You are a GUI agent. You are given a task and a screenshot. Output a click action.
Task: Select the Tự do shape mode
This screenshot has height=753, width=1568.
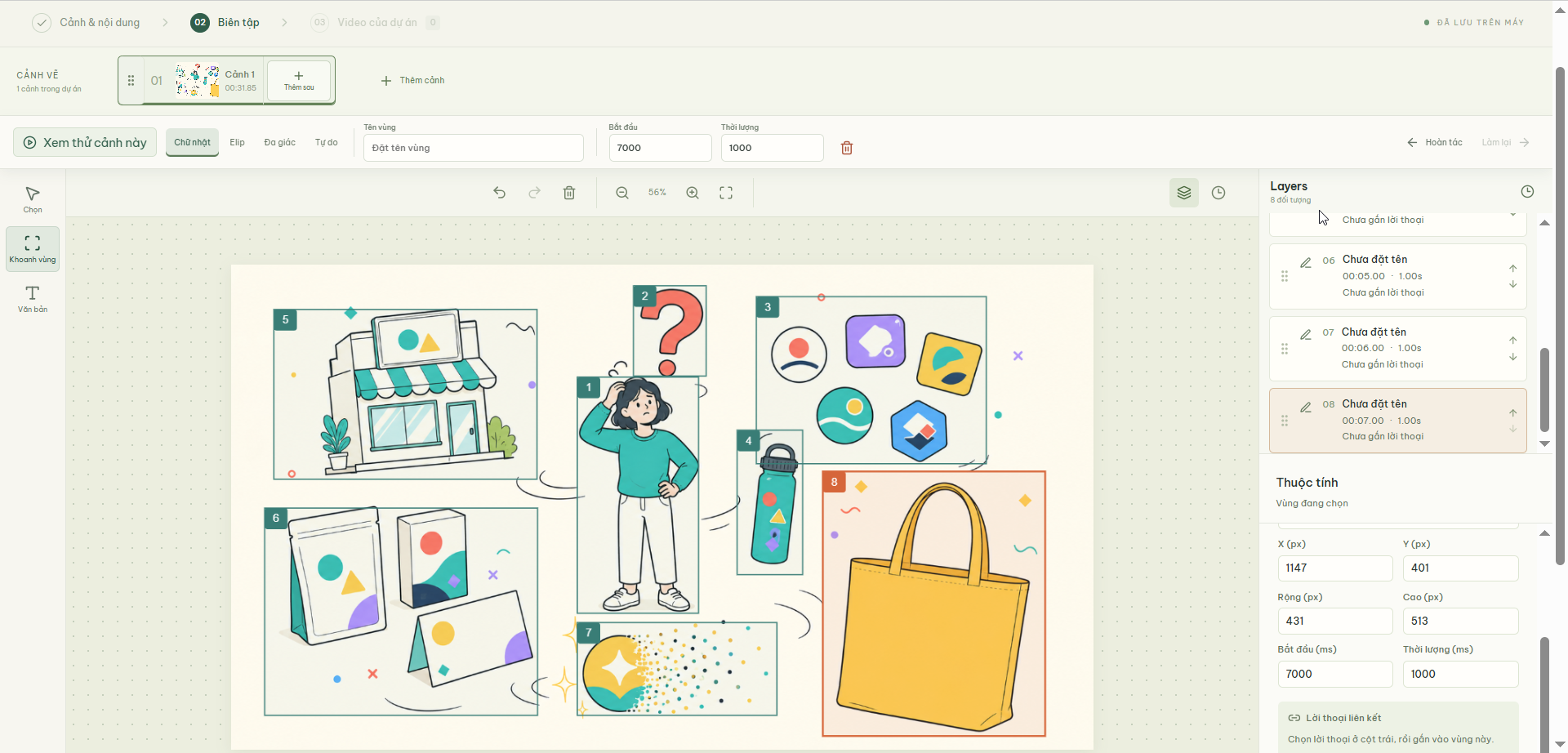click(x=327, y=142)
